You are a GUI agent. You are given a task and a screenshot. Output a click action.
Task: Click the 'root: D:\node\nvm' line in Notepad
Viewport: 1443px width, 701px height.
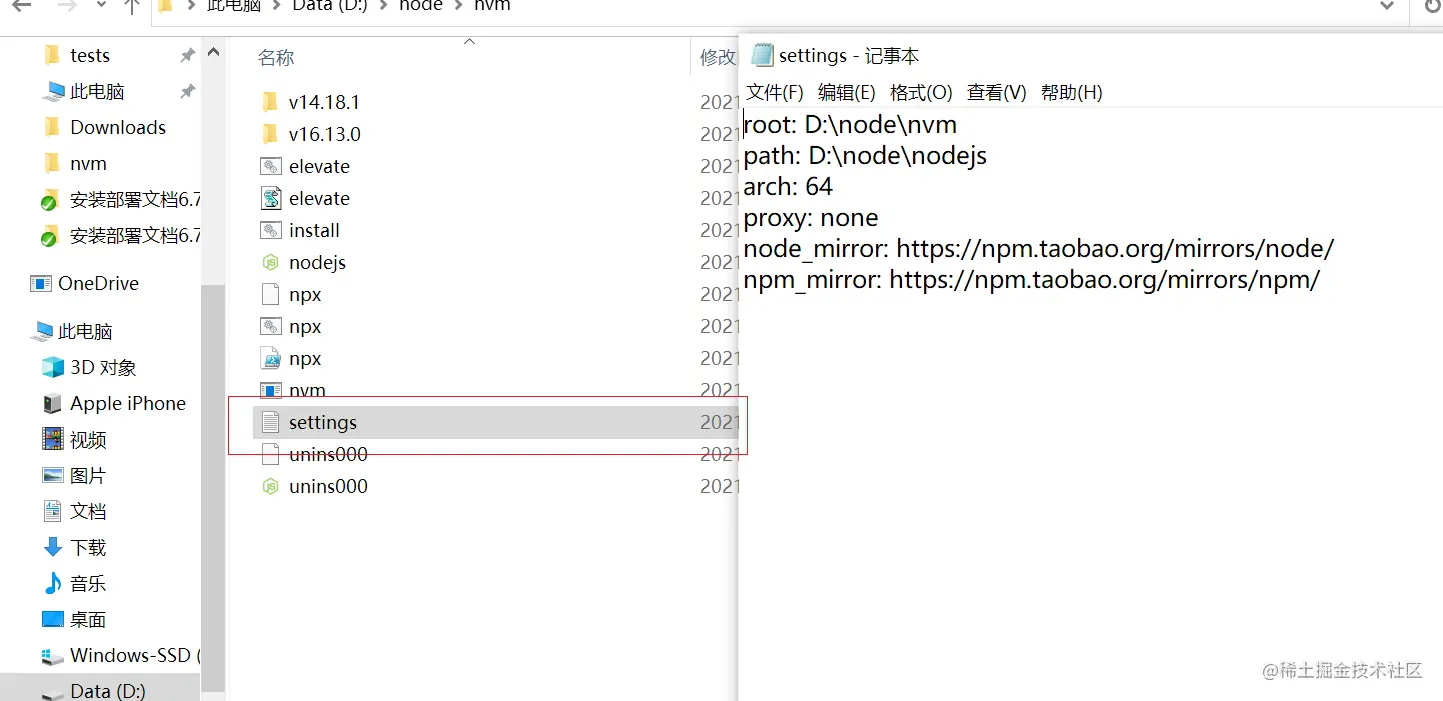[850, 125]
